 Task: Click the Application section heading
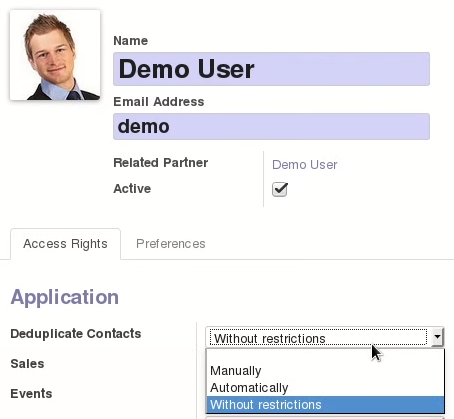point(65,297)
